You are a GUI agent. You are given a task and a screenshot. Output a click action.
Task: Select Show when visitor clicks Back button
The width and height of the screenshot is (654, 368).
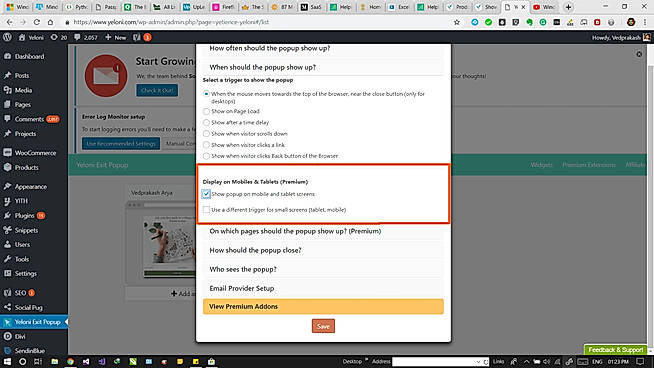[206, 156]
